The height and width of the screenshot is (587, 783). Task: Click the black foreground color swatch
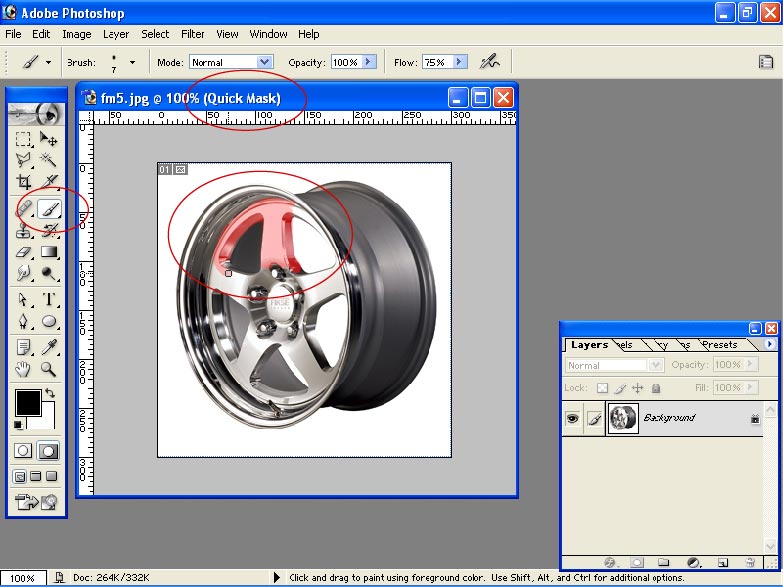click(27, 402)
